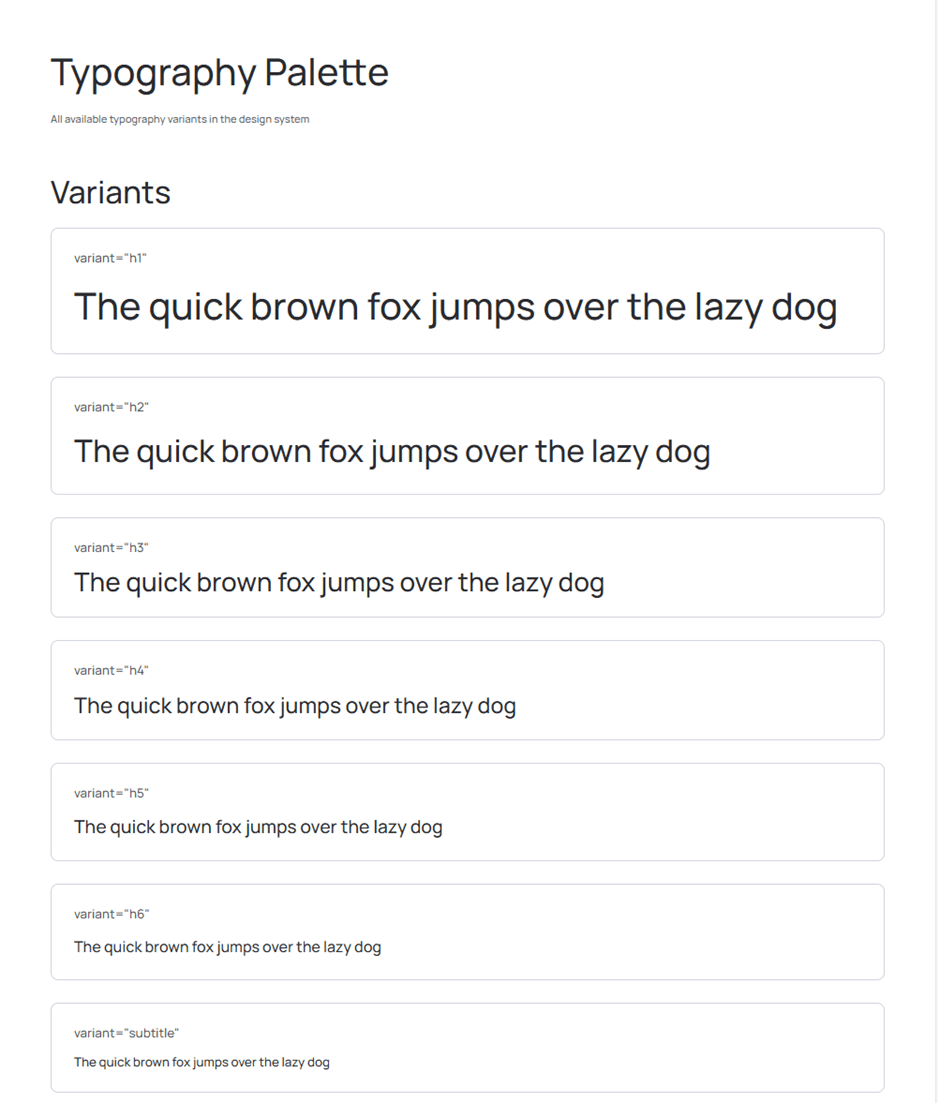Select the subtitle sample sentence text
The image size is (940, 1103).
pos(201,1062)
